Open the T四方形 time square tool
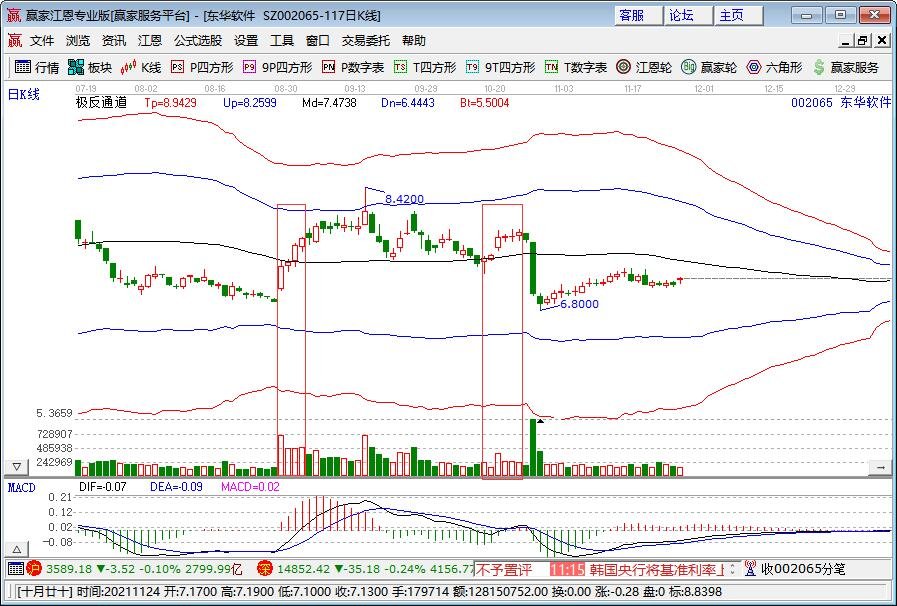Viewport: 897px width, 606px height. coord(425,68)
